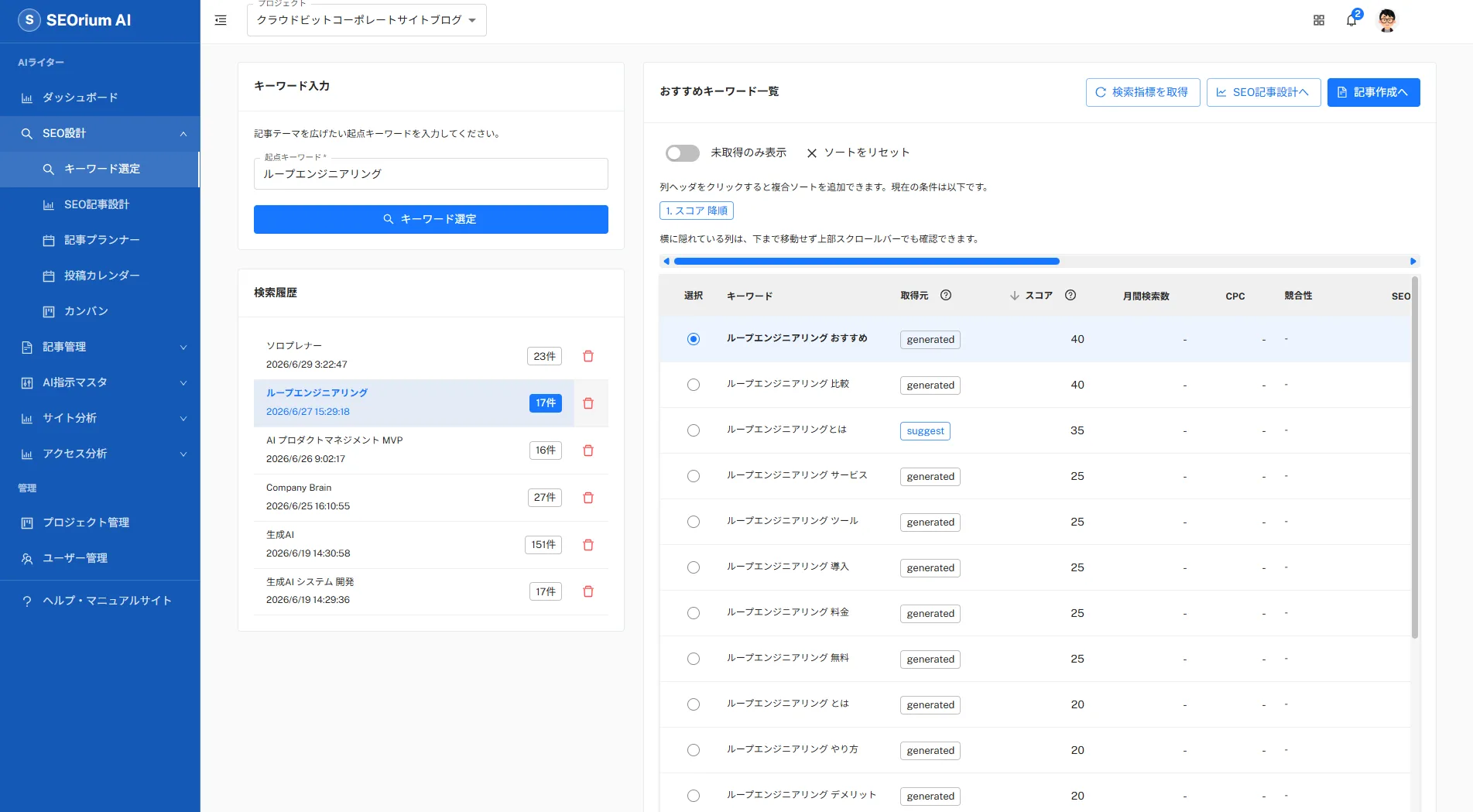Click the X icon for ソートをリセット
Screen dimensions: 1473x812
click(x=812, y=153)
